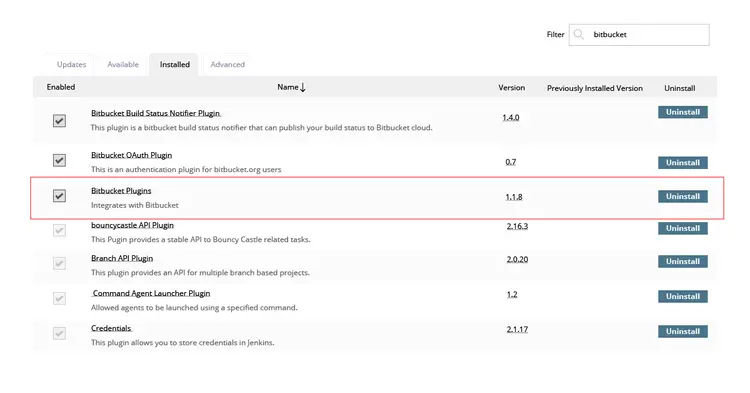Viewport: 750px width, 393px height.
Task: Click version 1.2 link
Action: (512, 295)
